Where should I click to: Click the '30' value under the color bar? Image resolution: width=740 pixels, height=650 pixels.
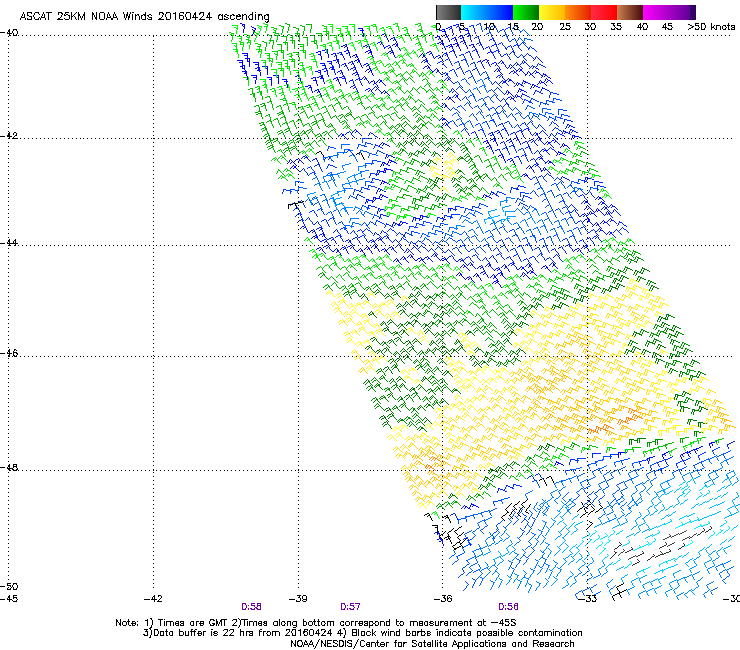coord(590,27)
